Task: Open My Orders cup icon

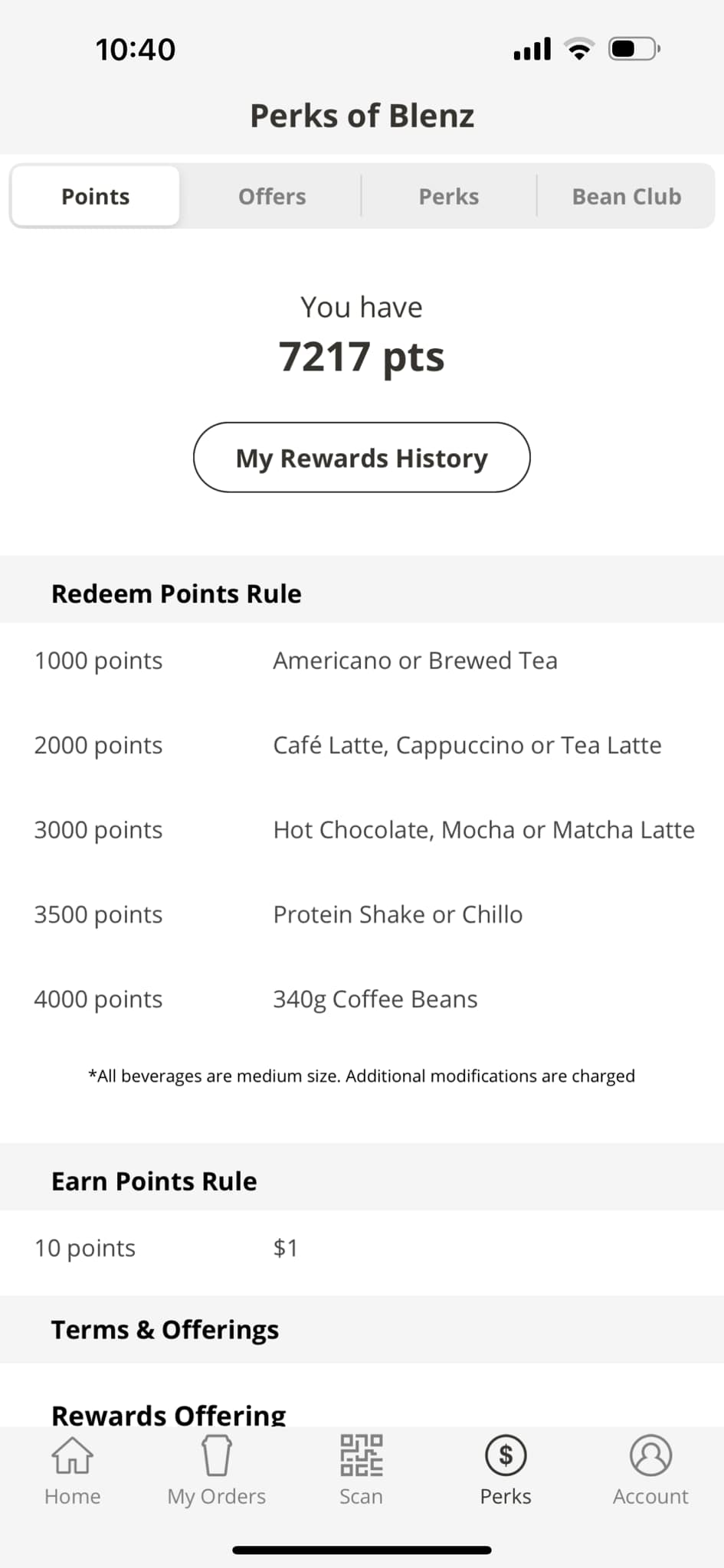Action: [216, 1455]
